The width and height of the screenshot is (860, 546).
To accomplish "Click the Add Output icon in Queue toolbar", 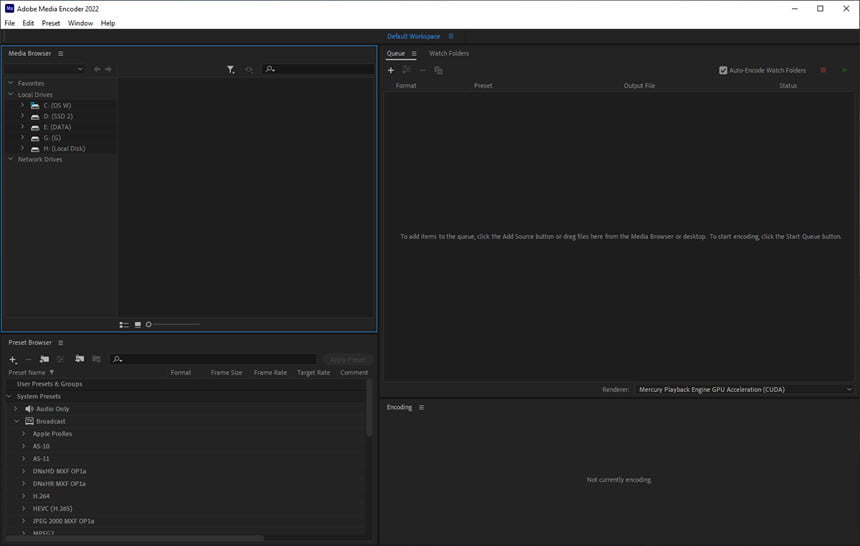I will coord(406,70).
